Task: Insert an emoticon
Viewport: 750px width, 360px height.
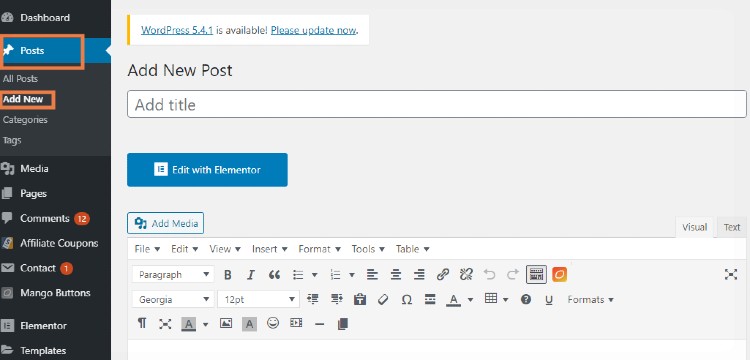Action: [273, 323]
